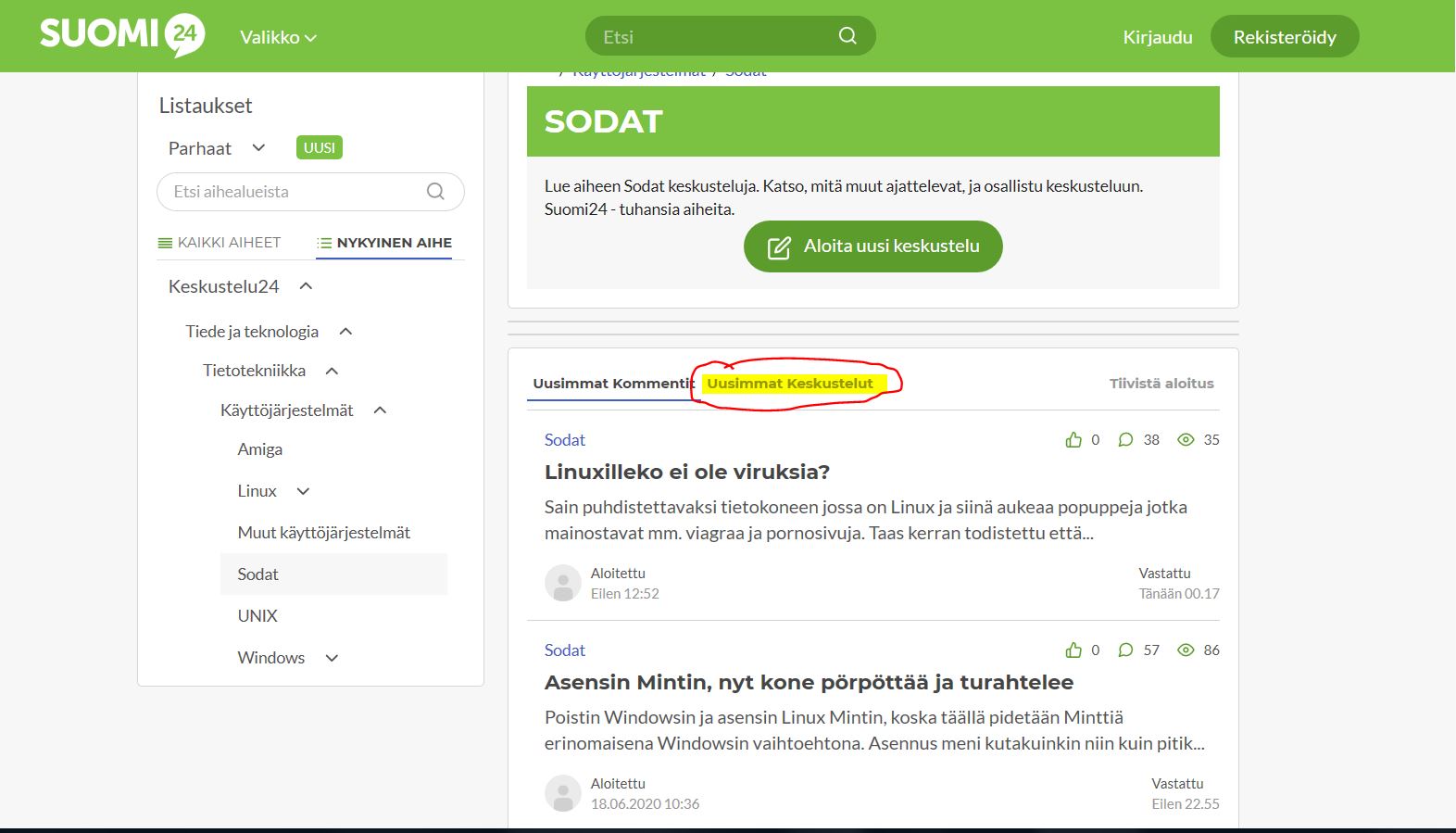Select Muut käyttöjärjestelmät in topic tree
The width and height of the screenshot is (1456, 833).
(x=323, y=533)
